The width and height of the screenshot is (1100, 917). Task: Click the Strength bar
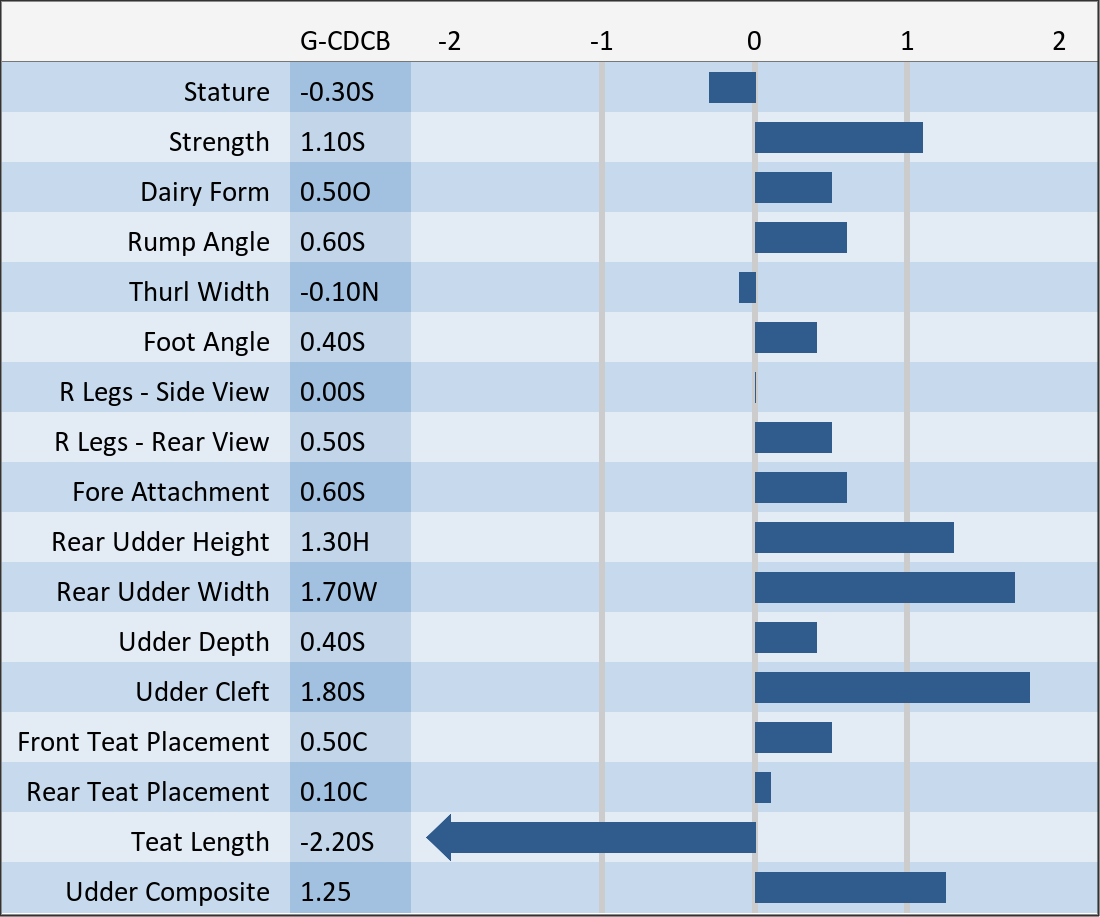pos(838,138)
